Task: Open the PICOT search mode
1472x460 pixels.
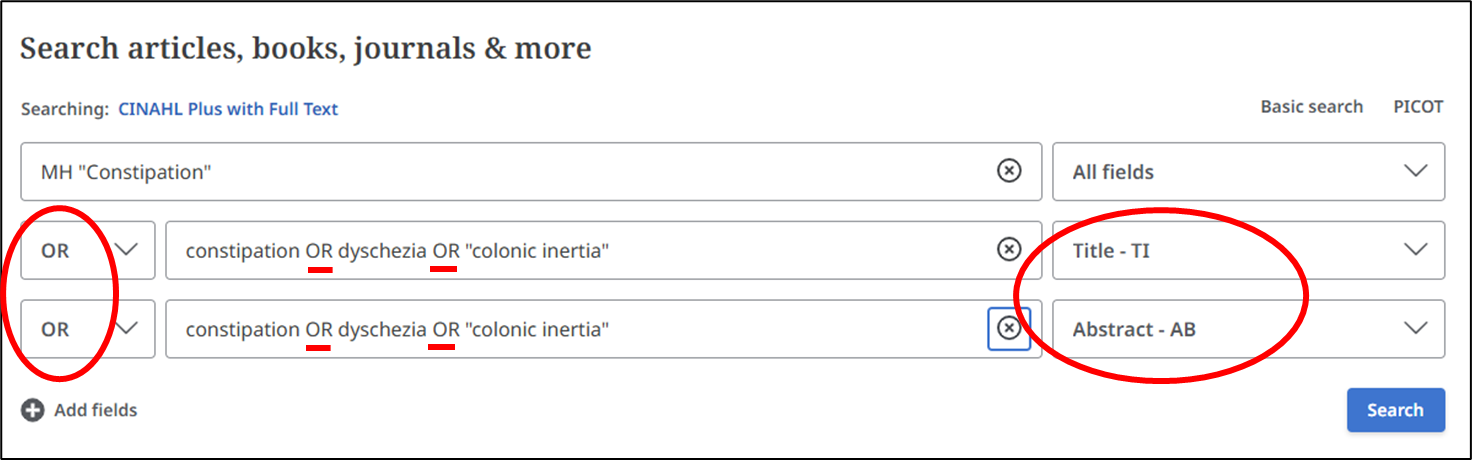Action: (x=1418, y=107)
